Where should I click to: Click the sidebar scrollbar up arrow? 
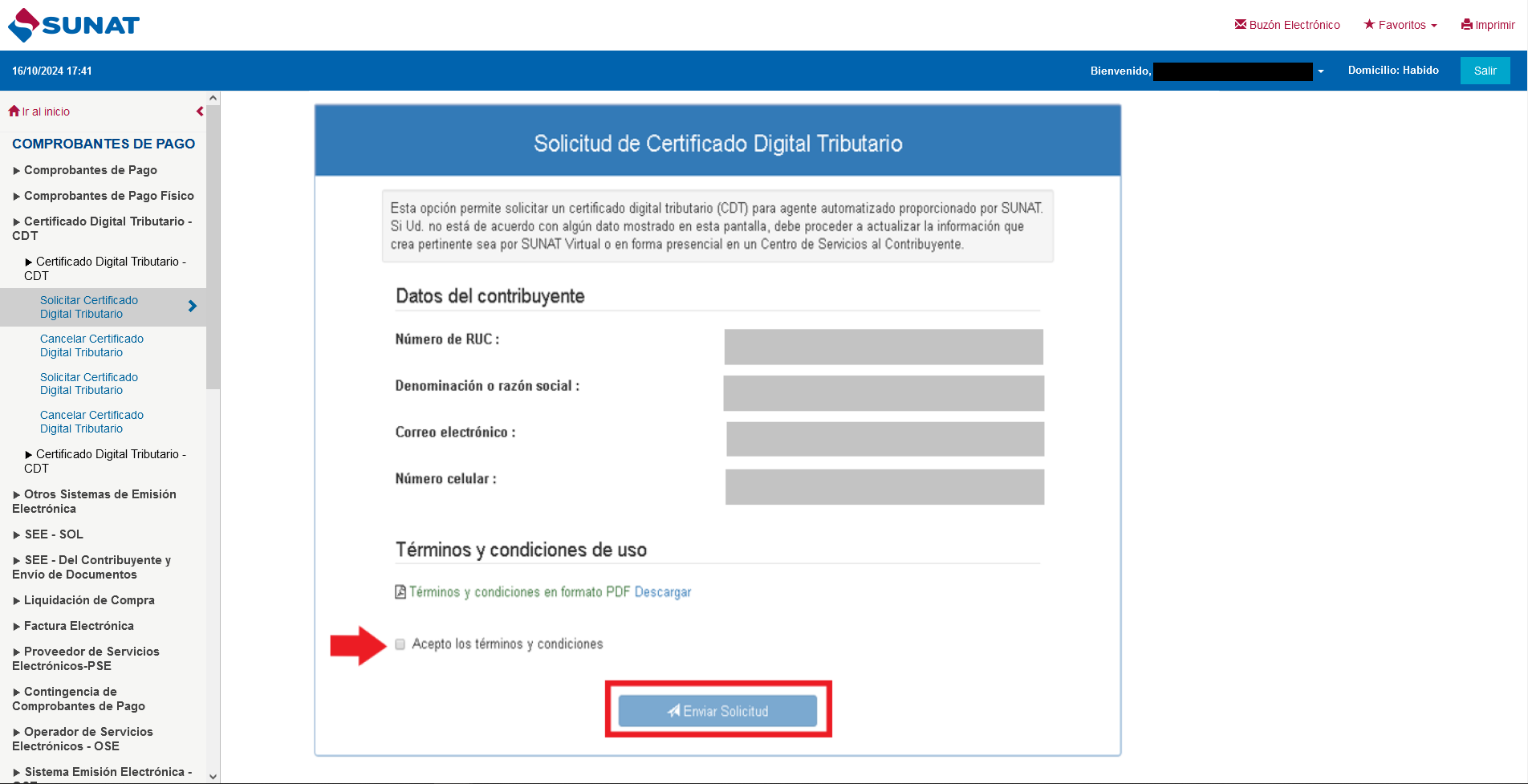click(213, 98)
